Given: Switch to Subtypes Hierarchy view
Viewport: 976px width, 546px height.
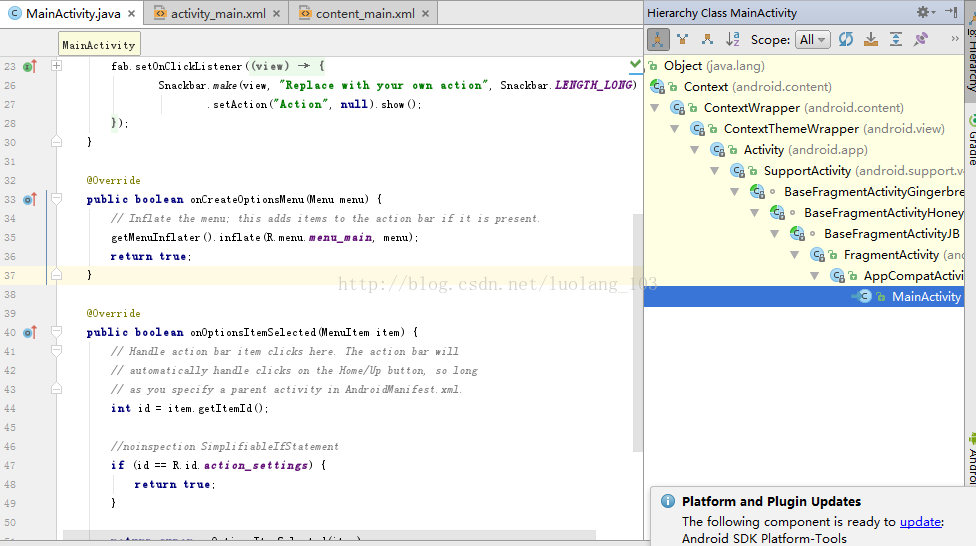Looking at the screenshot, I should 708,39.
